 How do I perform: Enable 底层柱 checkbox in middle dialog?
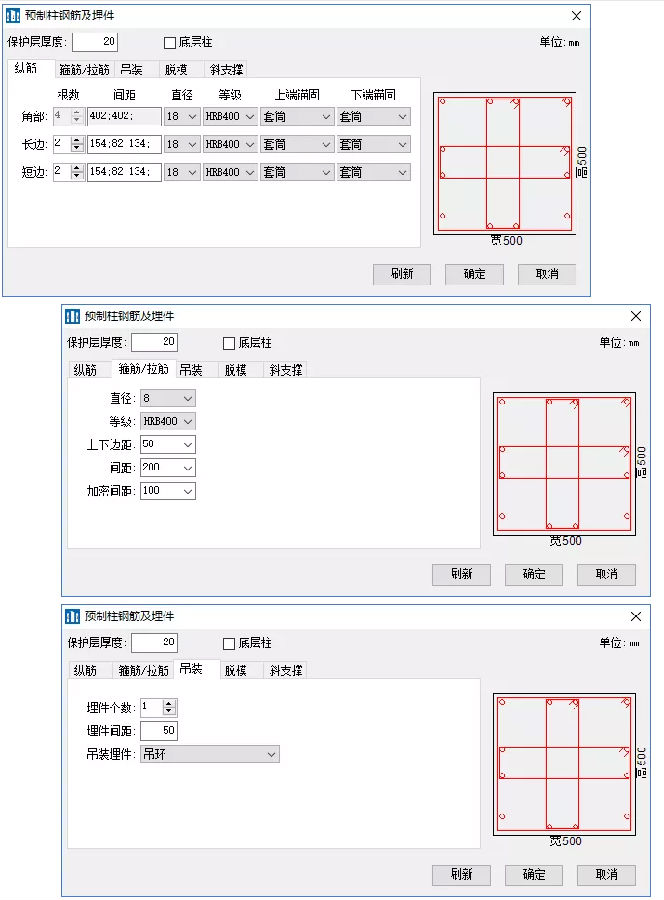(229, 343)
